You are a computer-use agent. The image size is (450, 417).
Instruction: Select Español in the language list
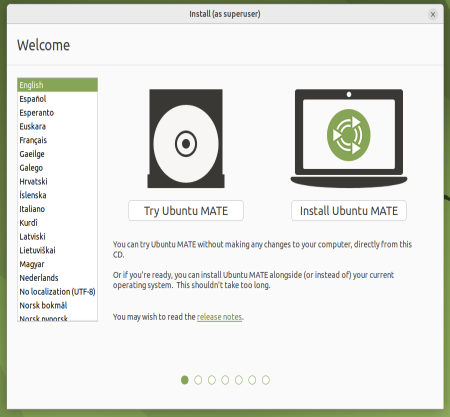point(57,99)
